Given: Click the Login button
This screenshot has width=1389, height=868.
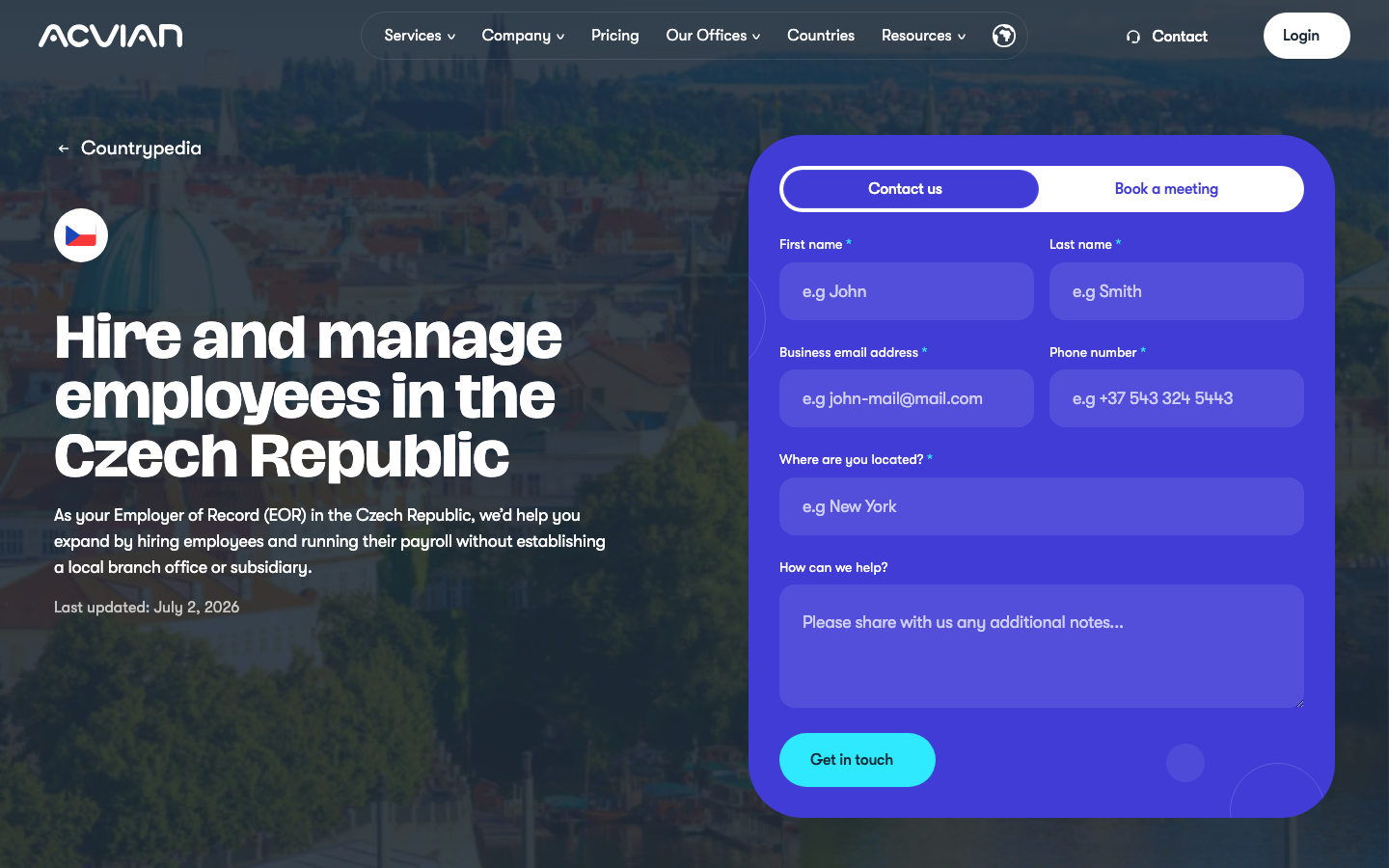Looking at the screenshot, I should 1307,36.
